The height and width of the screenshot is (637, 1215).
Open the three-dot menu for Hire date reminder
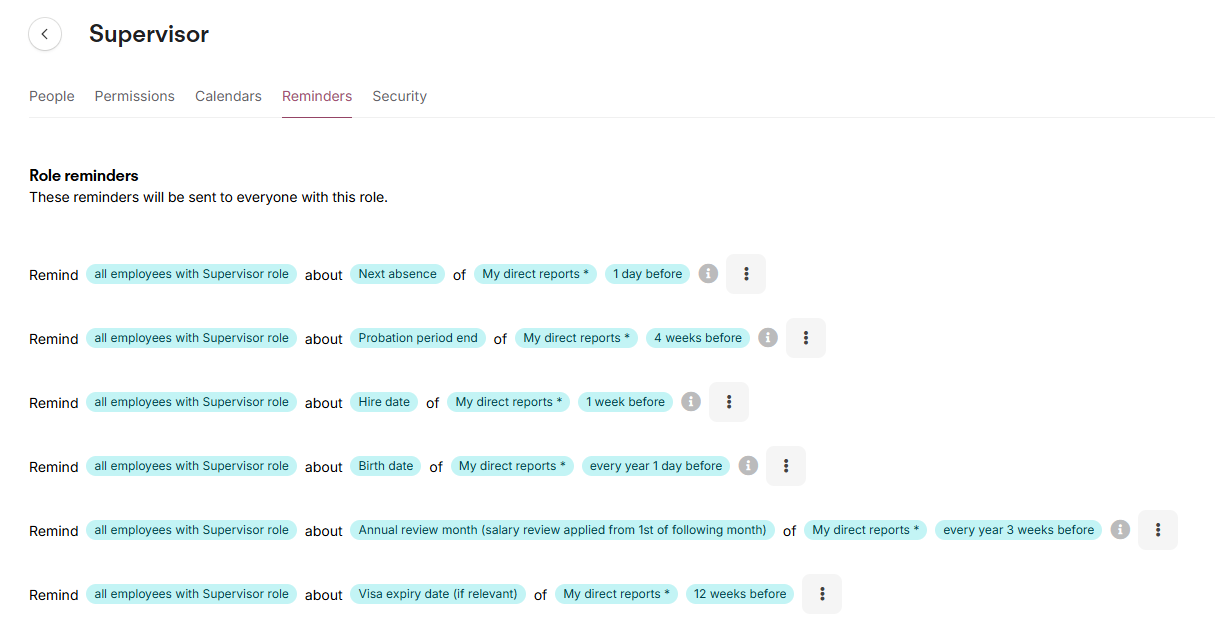(x=729, y=402)
